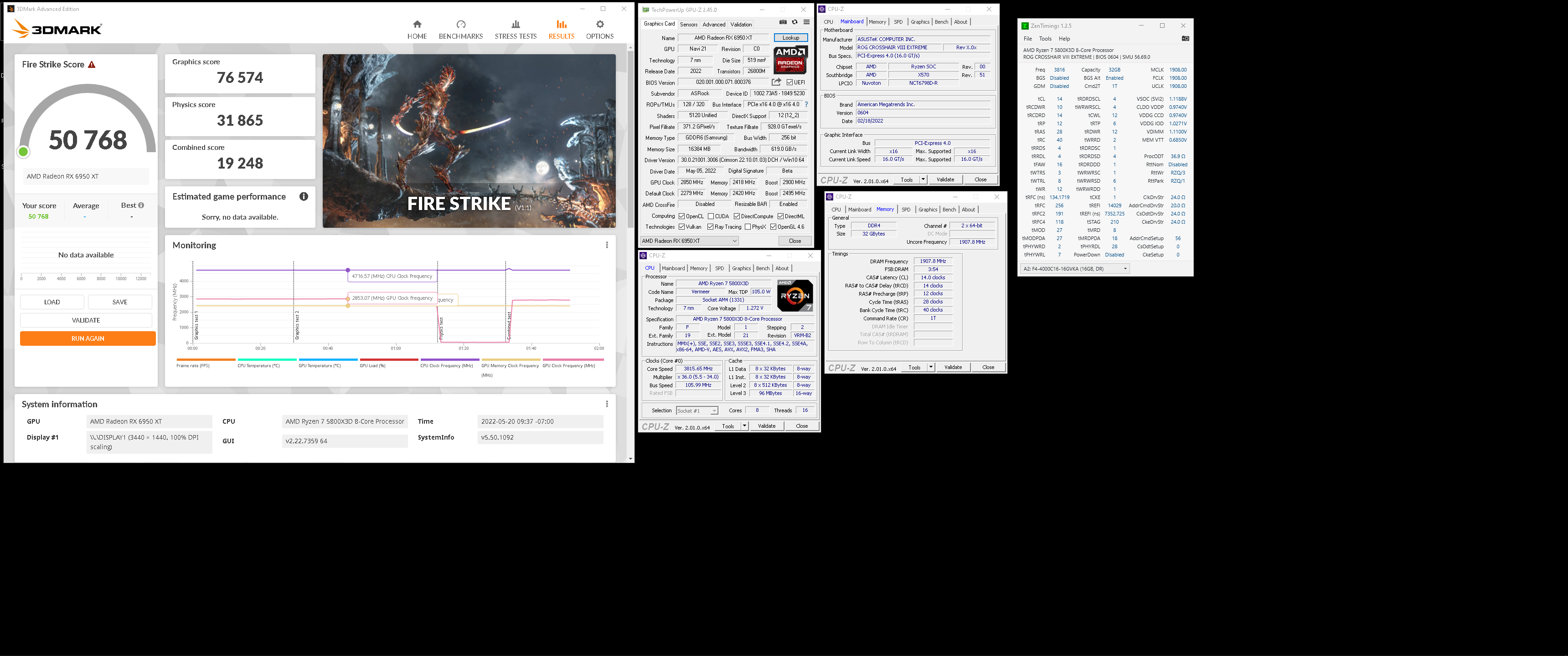Click GPU-Z title bar app icon
This screenshot has height=656, width=1568.
(x=646, y=10)
